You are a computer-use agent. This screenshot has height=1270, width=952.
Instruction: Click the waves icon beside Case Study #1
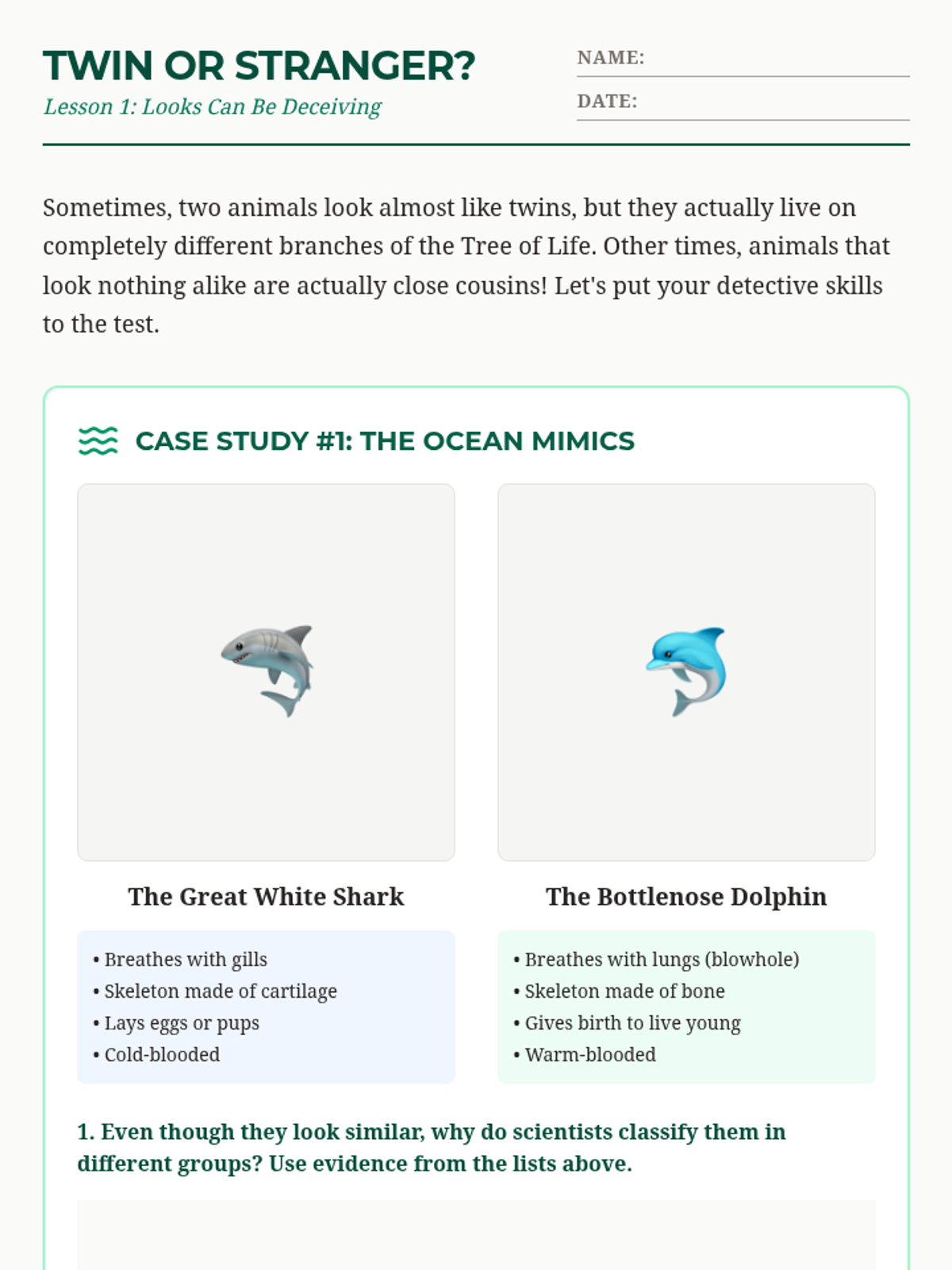pyautogui.click(x=98, y=441)
